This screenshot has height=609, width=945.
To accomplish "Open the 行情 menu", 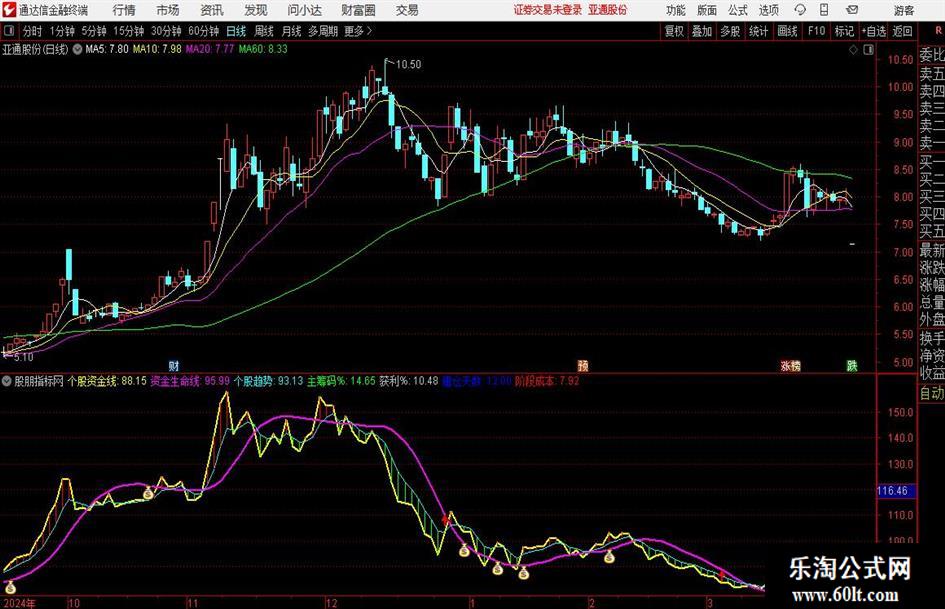I will point(124,10).
